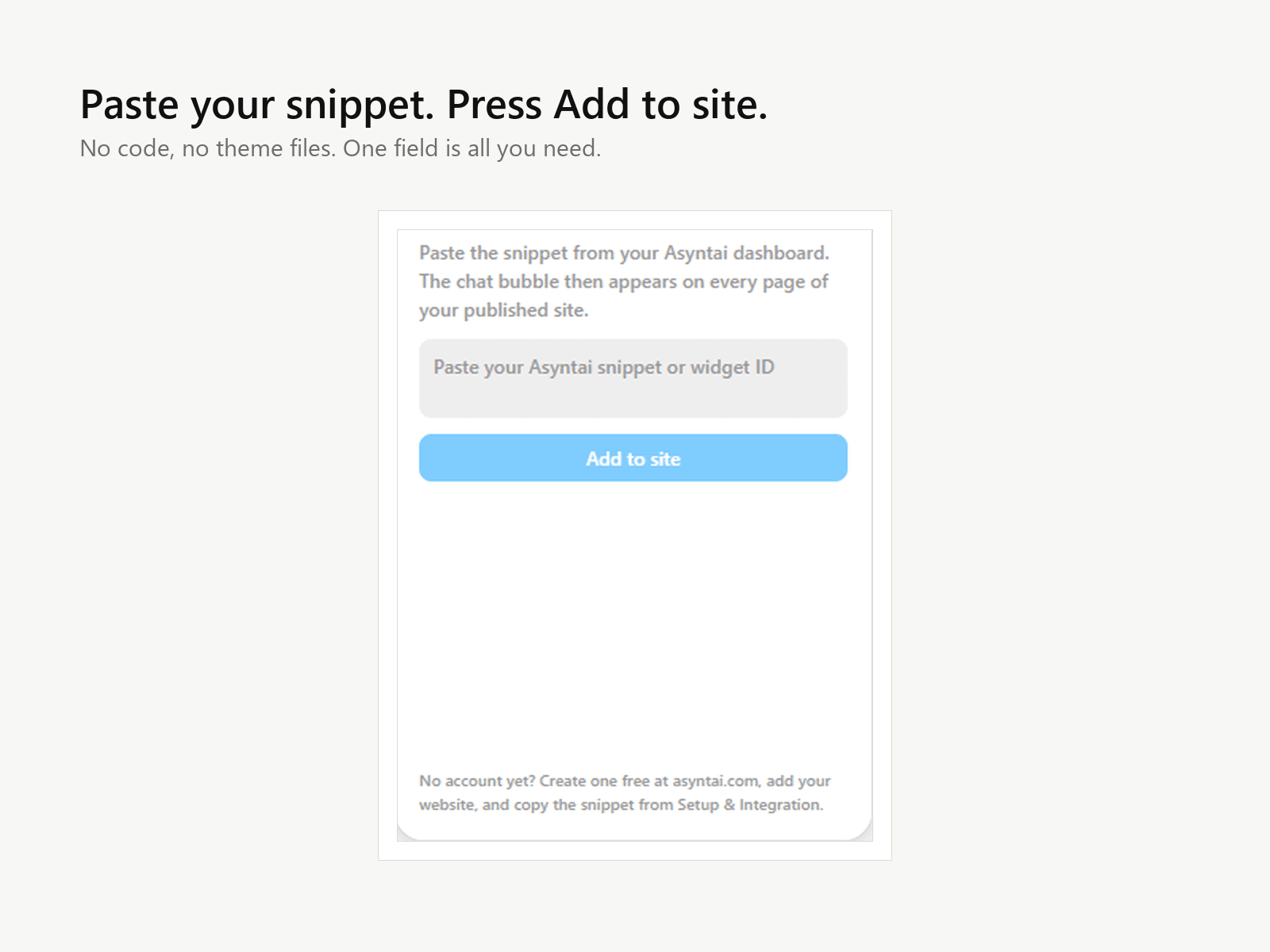This screenshot has height=952, width=1270.
Task: Click the 'Create one free' phrase in footer
Action: click(x=595, y=781)
